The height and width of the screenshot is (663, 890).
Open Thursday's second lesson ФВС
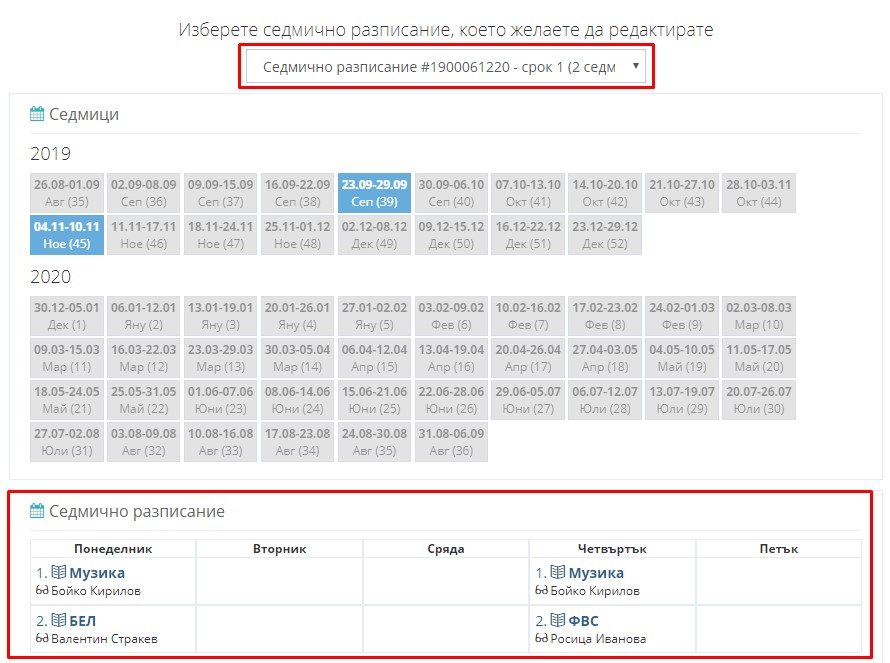tap(583, 620)
